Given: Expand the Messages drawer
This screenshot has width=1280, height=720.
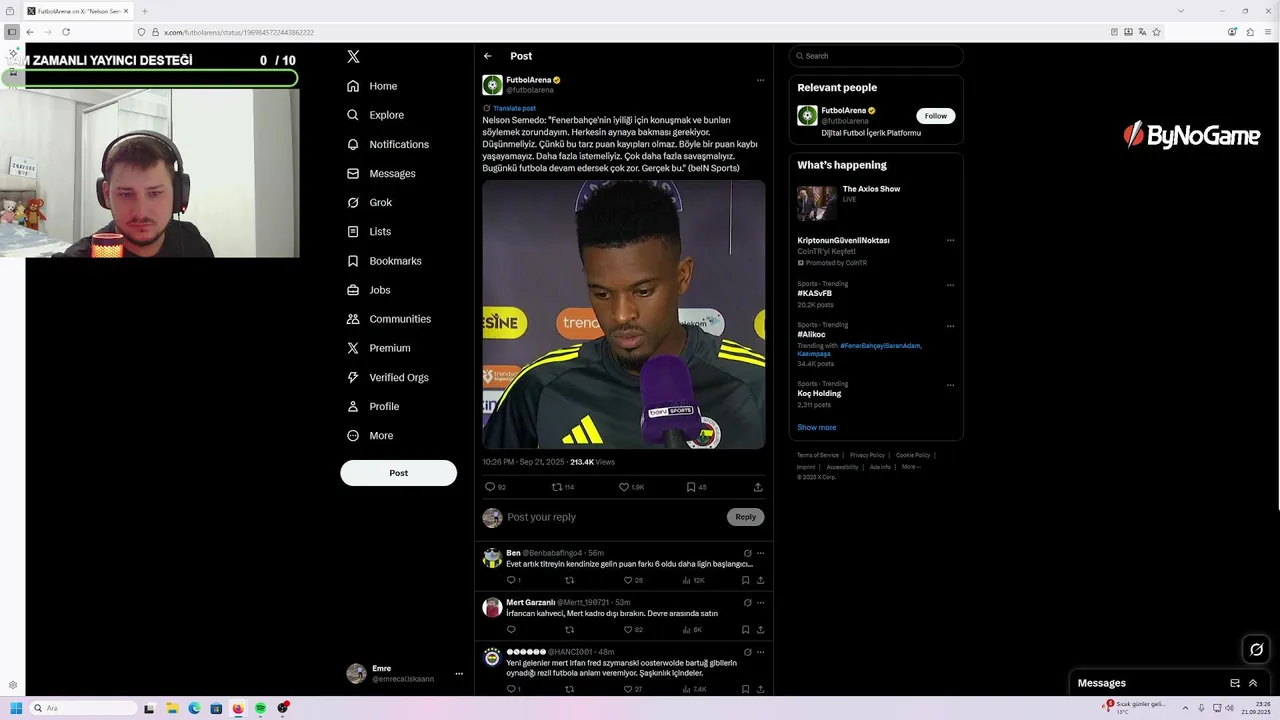Looking at the screenshot, I should pyautogui.click(x=1253, y=683).
